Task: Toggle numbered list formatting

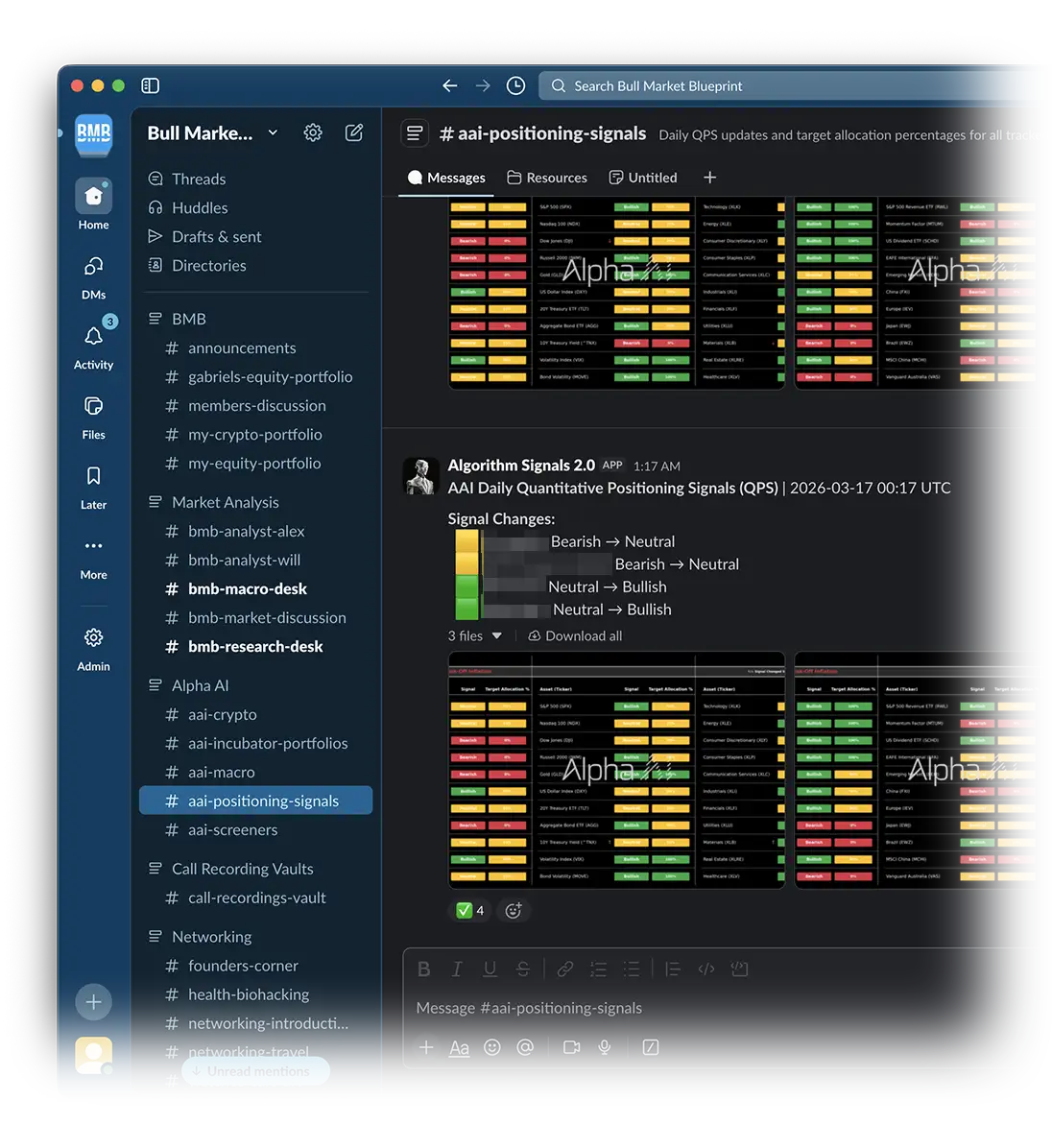Action: click(598, 969)
